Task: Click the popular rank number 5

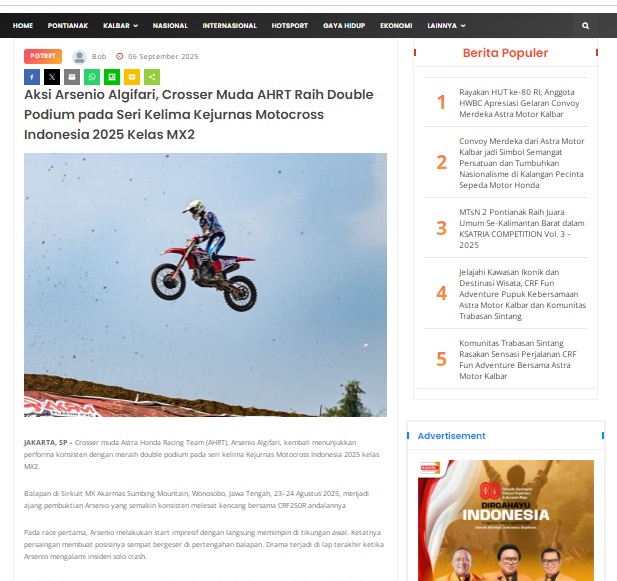Action: 441,359
